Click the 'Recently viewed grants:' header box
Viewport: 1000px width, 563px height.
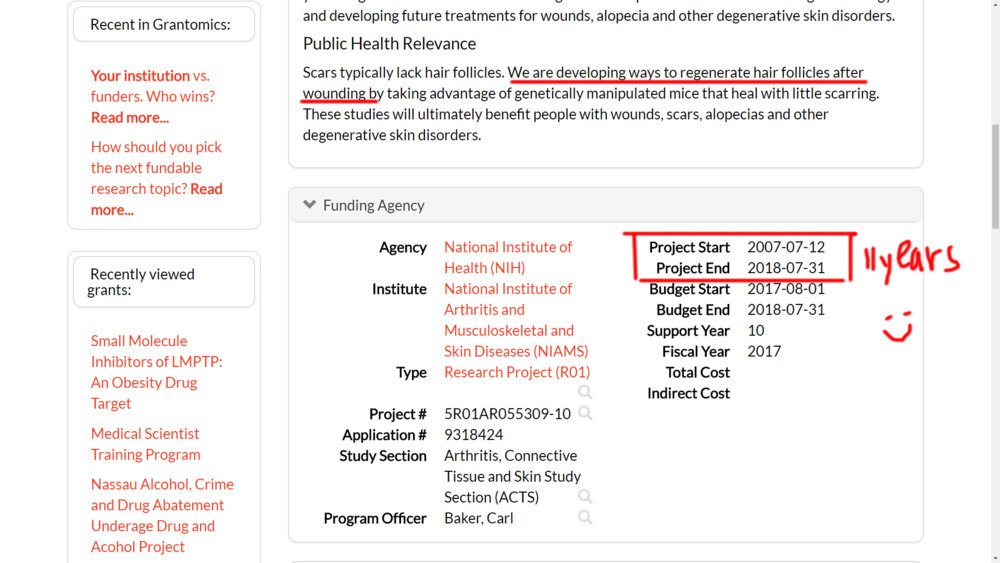164,282
